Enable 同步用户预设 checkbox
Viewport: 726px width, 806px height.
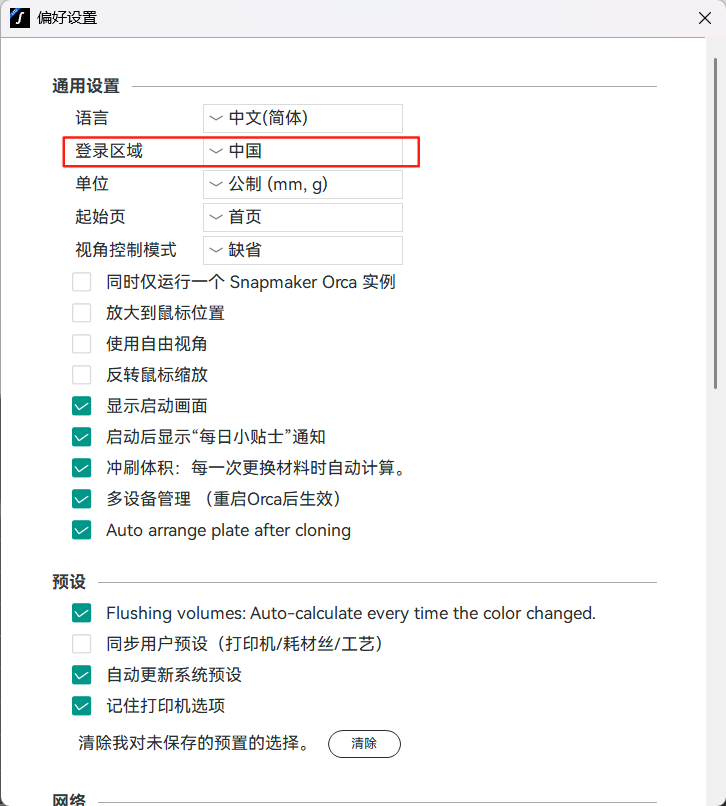coord(82,644)
